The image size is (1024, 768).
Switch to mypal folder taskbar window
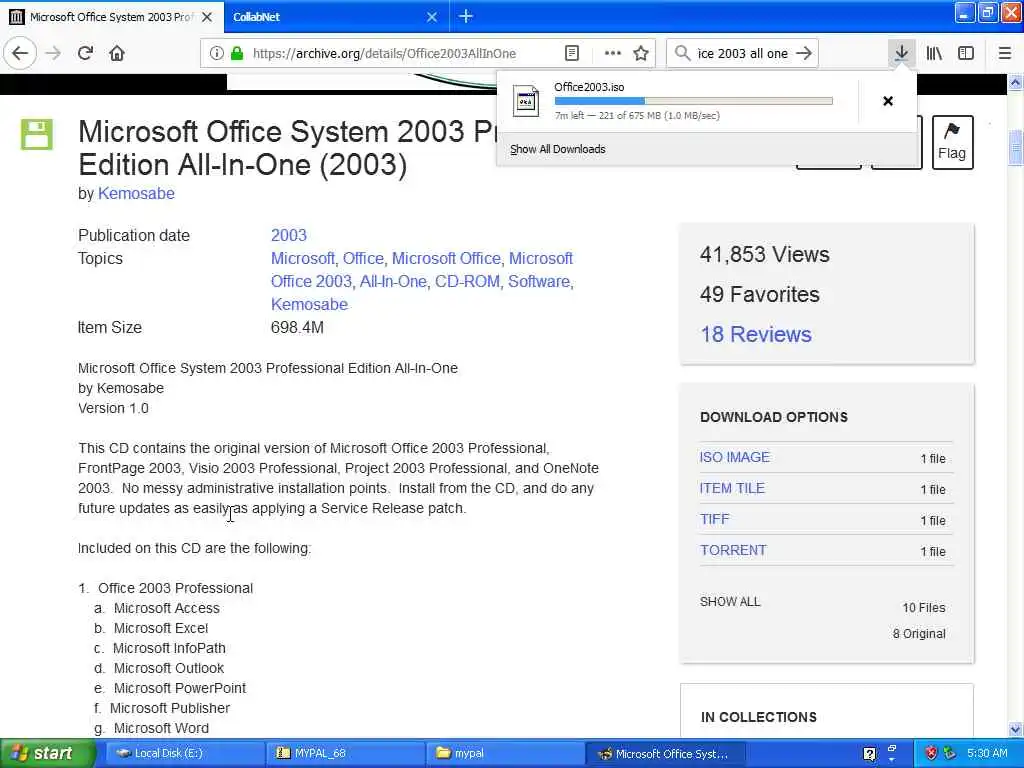pos(505,753)
